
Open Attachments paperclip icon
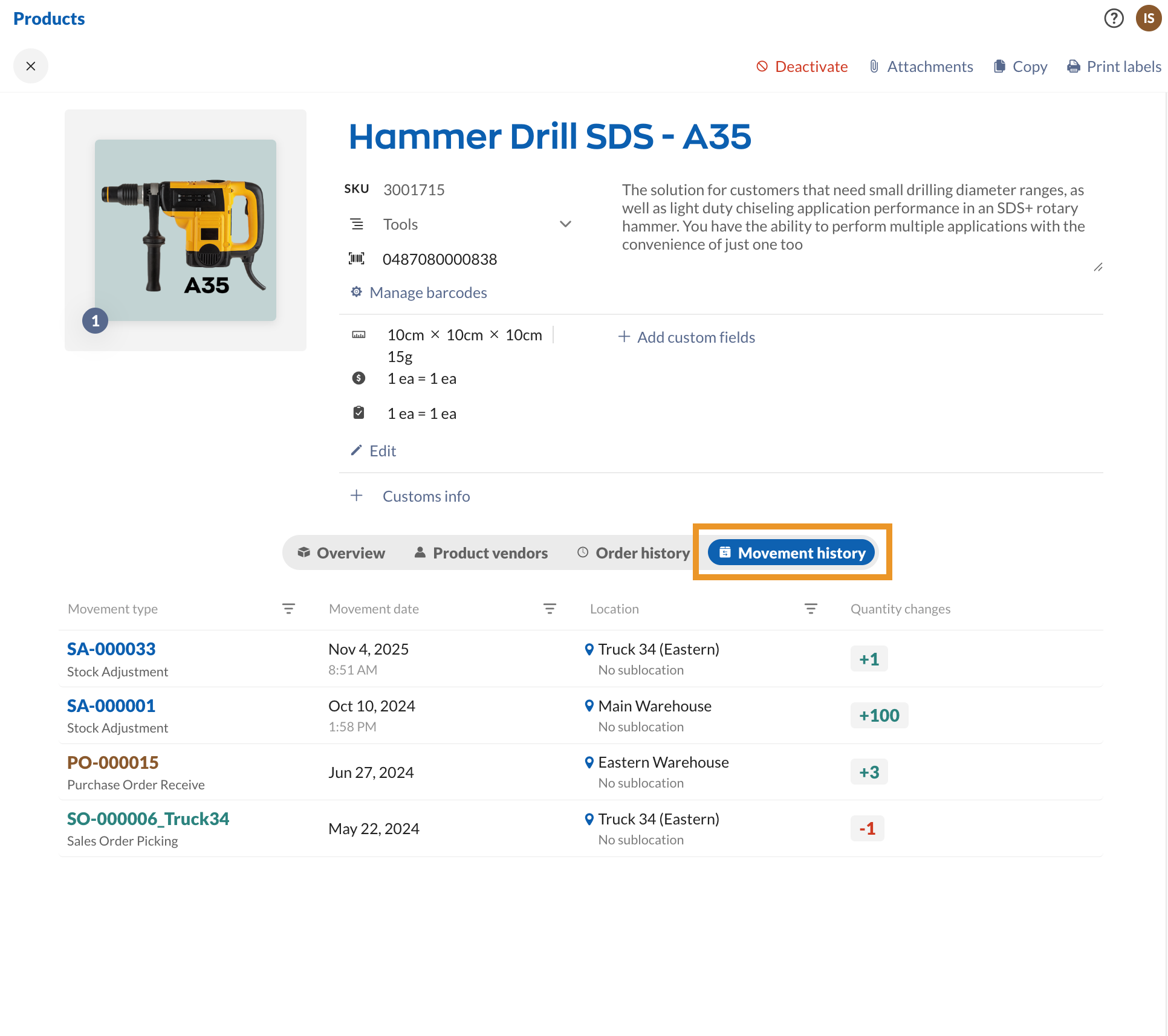tap(874, 66)
